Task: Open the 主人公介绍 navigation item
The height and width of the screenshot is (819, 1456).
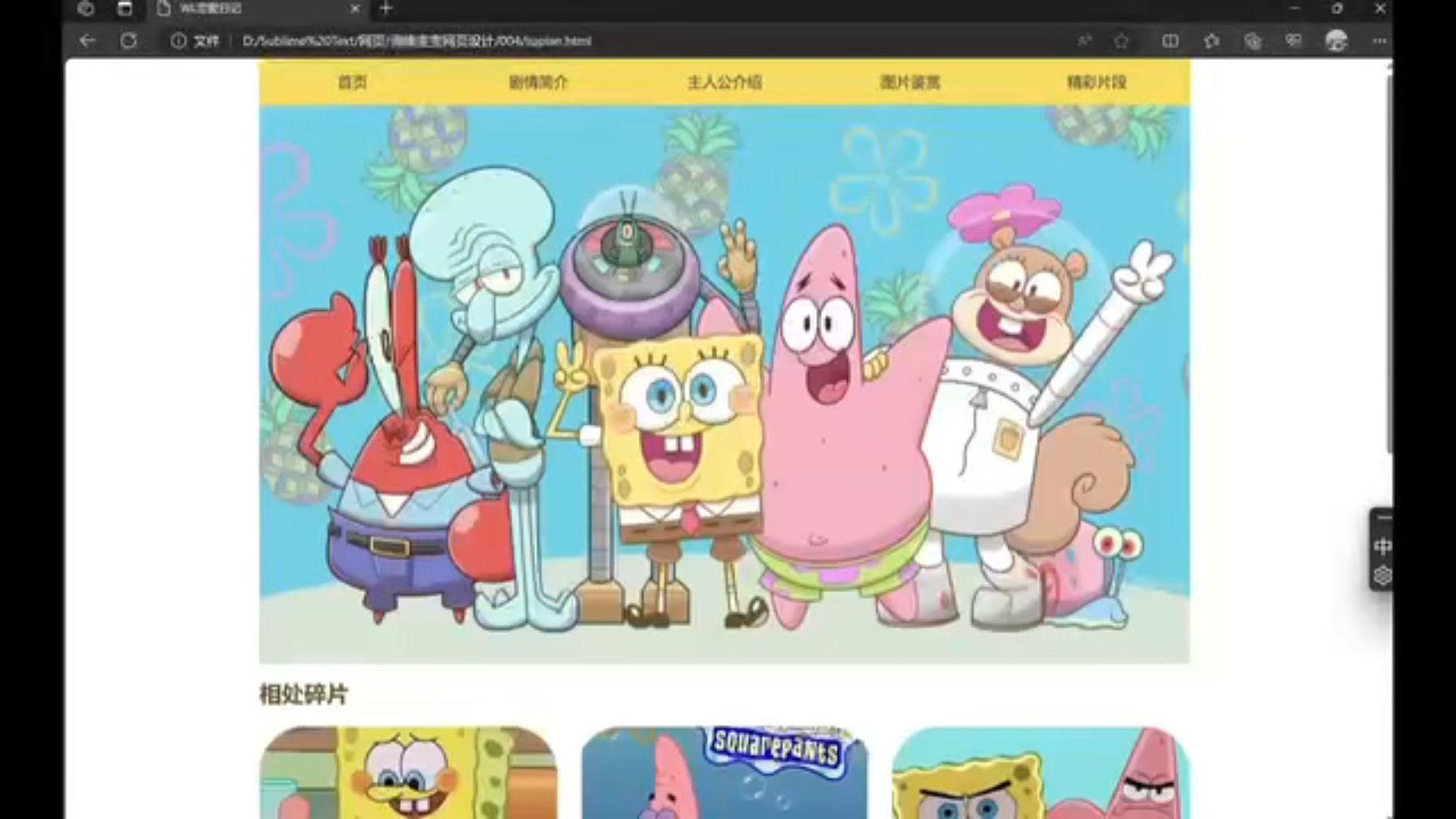Action: pyautogui.click(x=724, y=82)
